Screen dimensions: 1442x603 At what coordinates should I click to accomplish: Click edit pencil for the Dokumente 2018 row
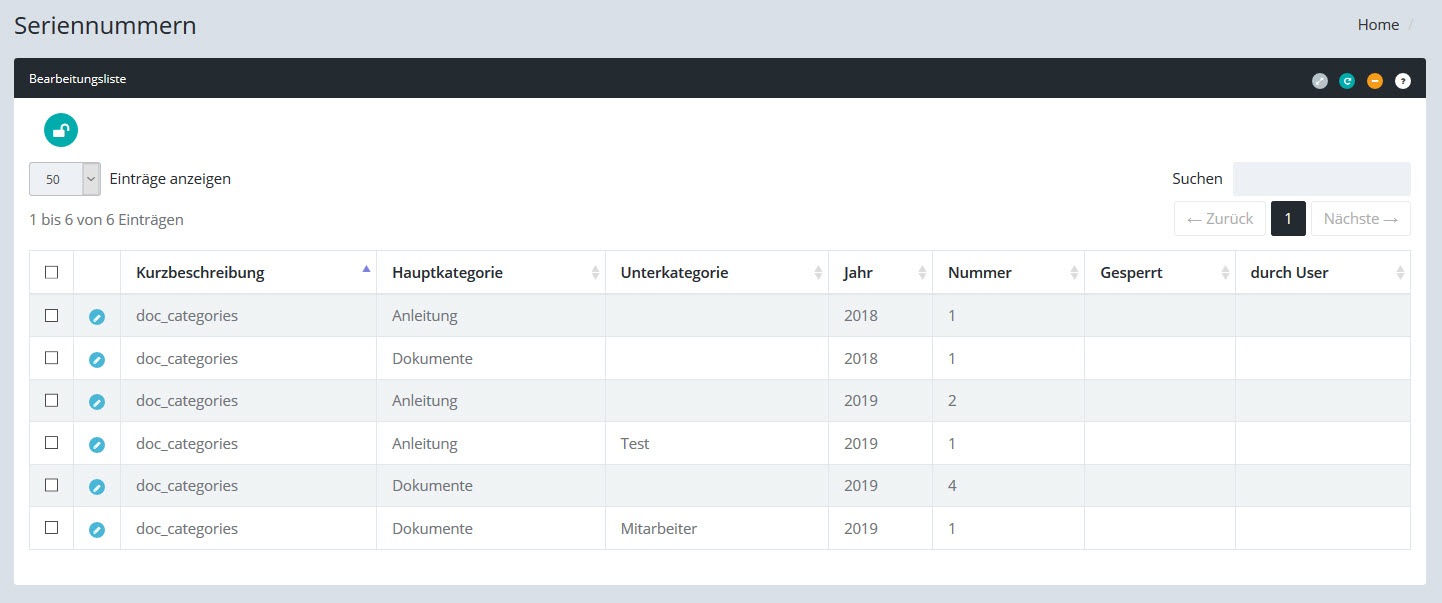tap(97, 360)
